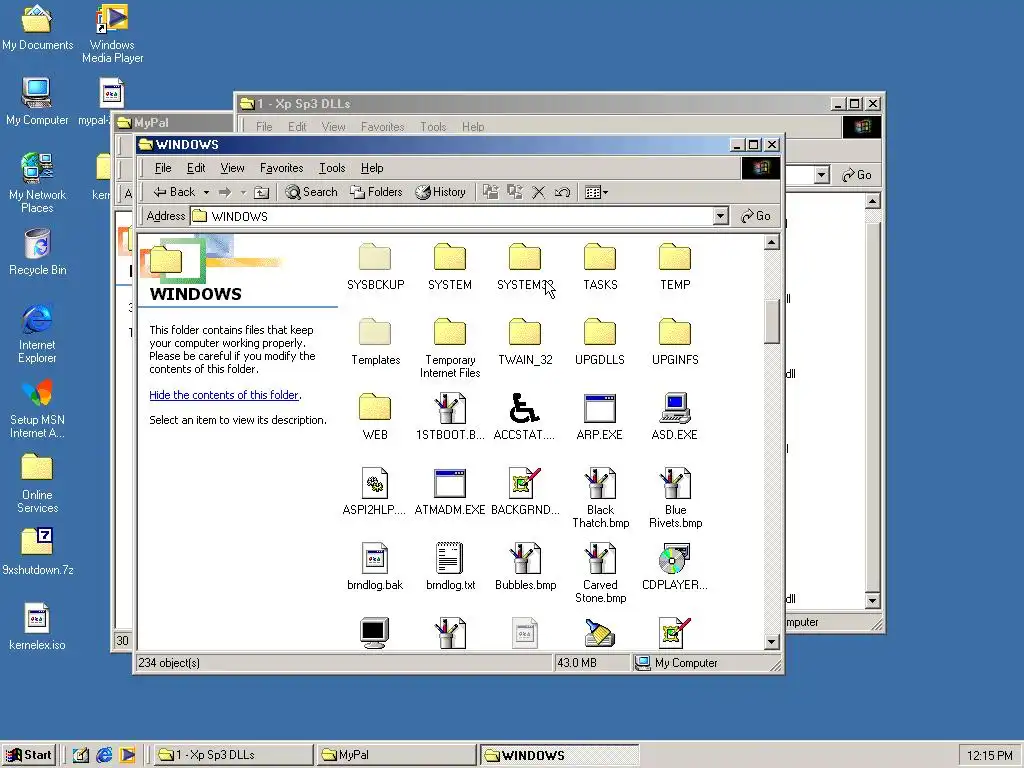The width and height of the screenshot is (1024, 768).
Task: Open the SYSTEM folder
Action: click(x=449, y=267)
